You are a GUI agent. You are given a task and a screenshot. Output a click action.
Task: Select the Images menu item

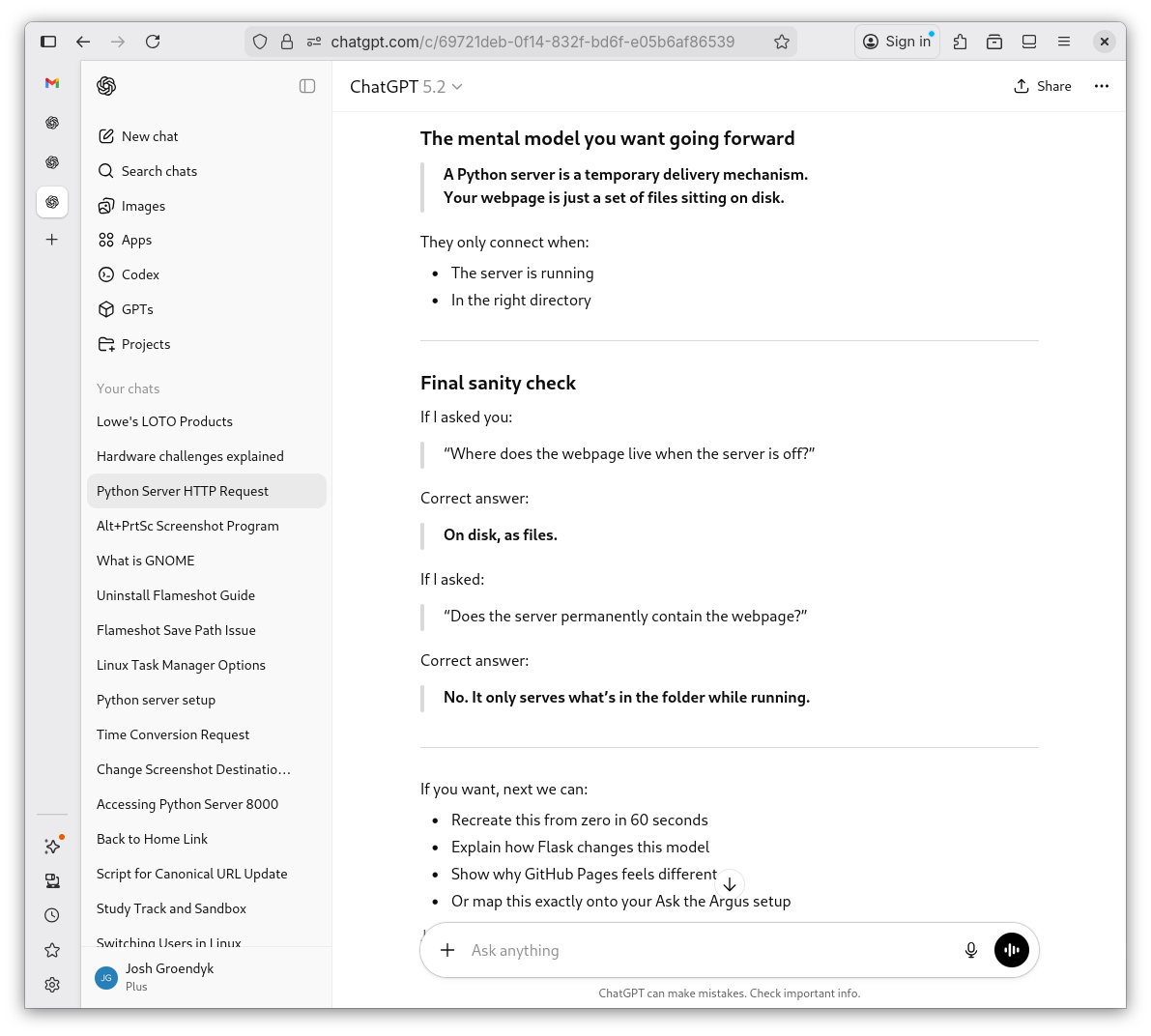(143, 206)
